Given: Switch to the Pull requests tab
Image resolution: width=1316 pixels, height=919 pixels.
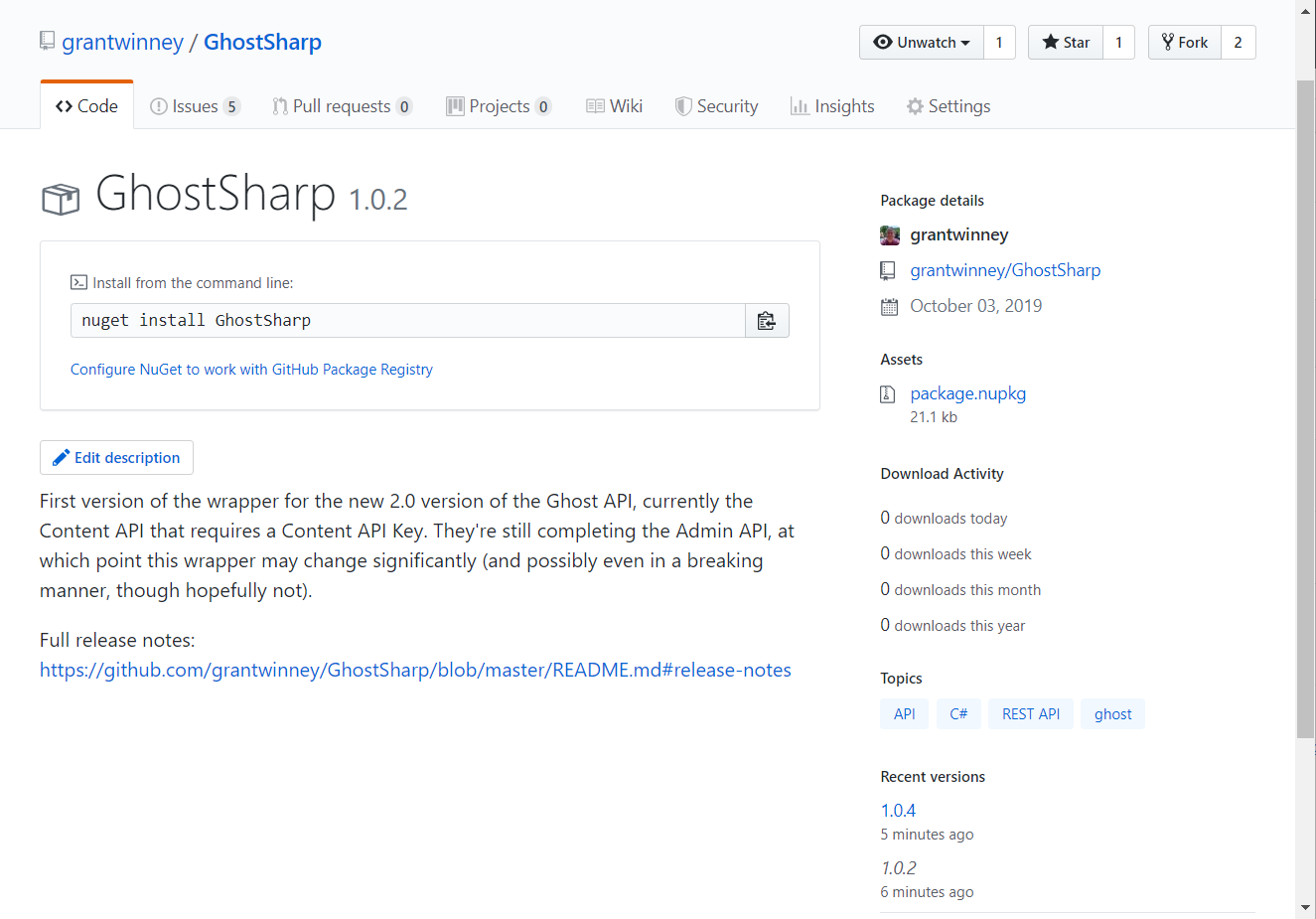Looking at the screenshot, I should coord(342,106).
